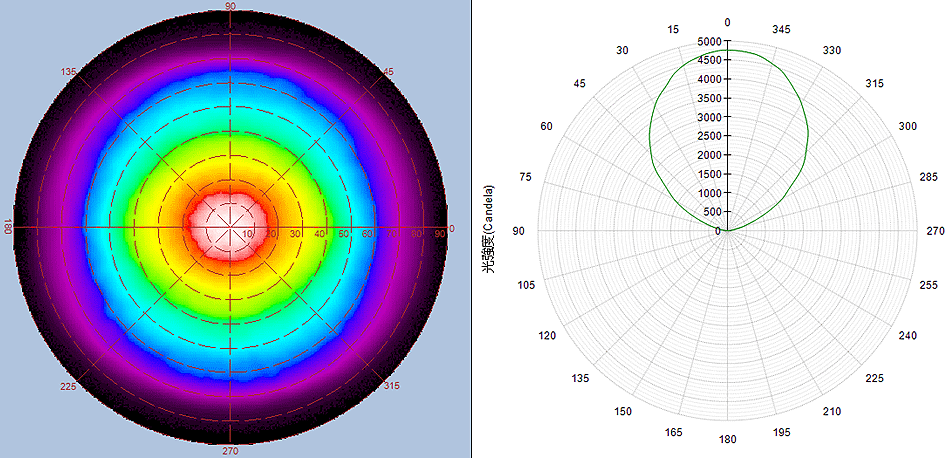Click the 330 degree label on polar chart
952x458 pixels.
(x=831, y=50)
